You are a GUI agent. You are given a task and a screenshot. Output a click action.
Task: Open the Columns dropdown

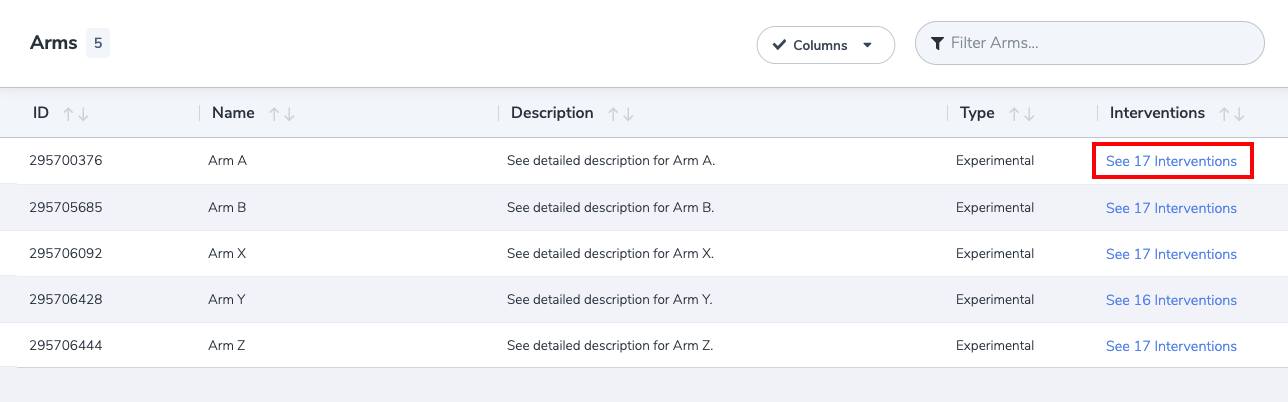(x=825, y=45)
